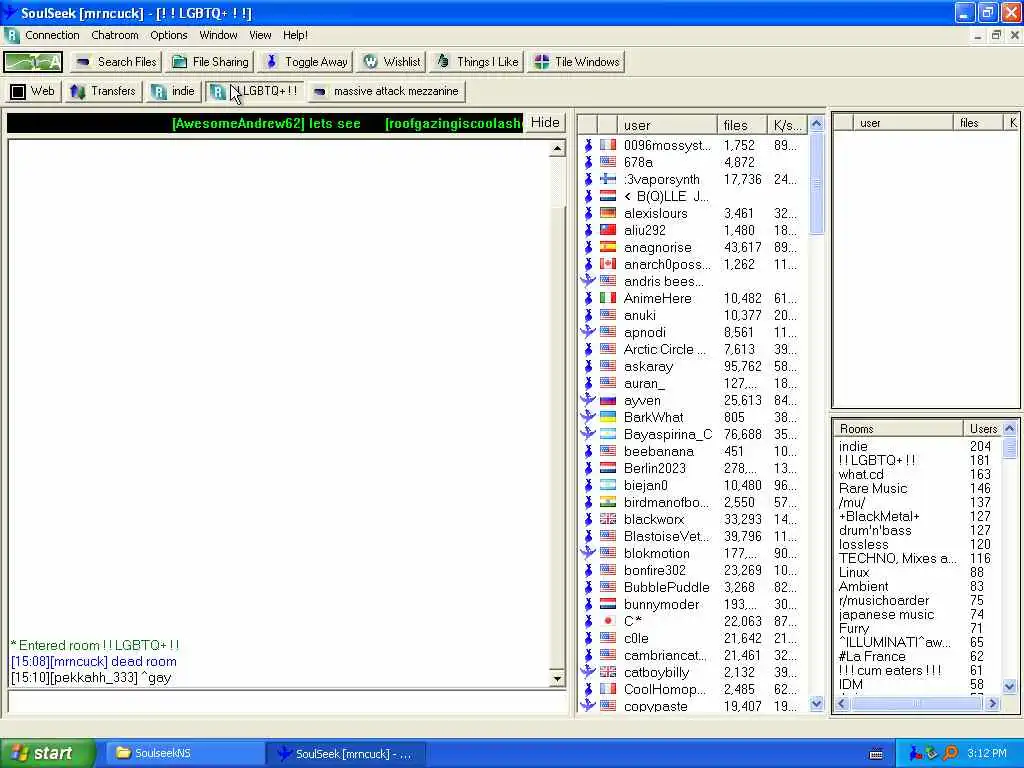Click the away bird icon for andris bees

(588, 281)
